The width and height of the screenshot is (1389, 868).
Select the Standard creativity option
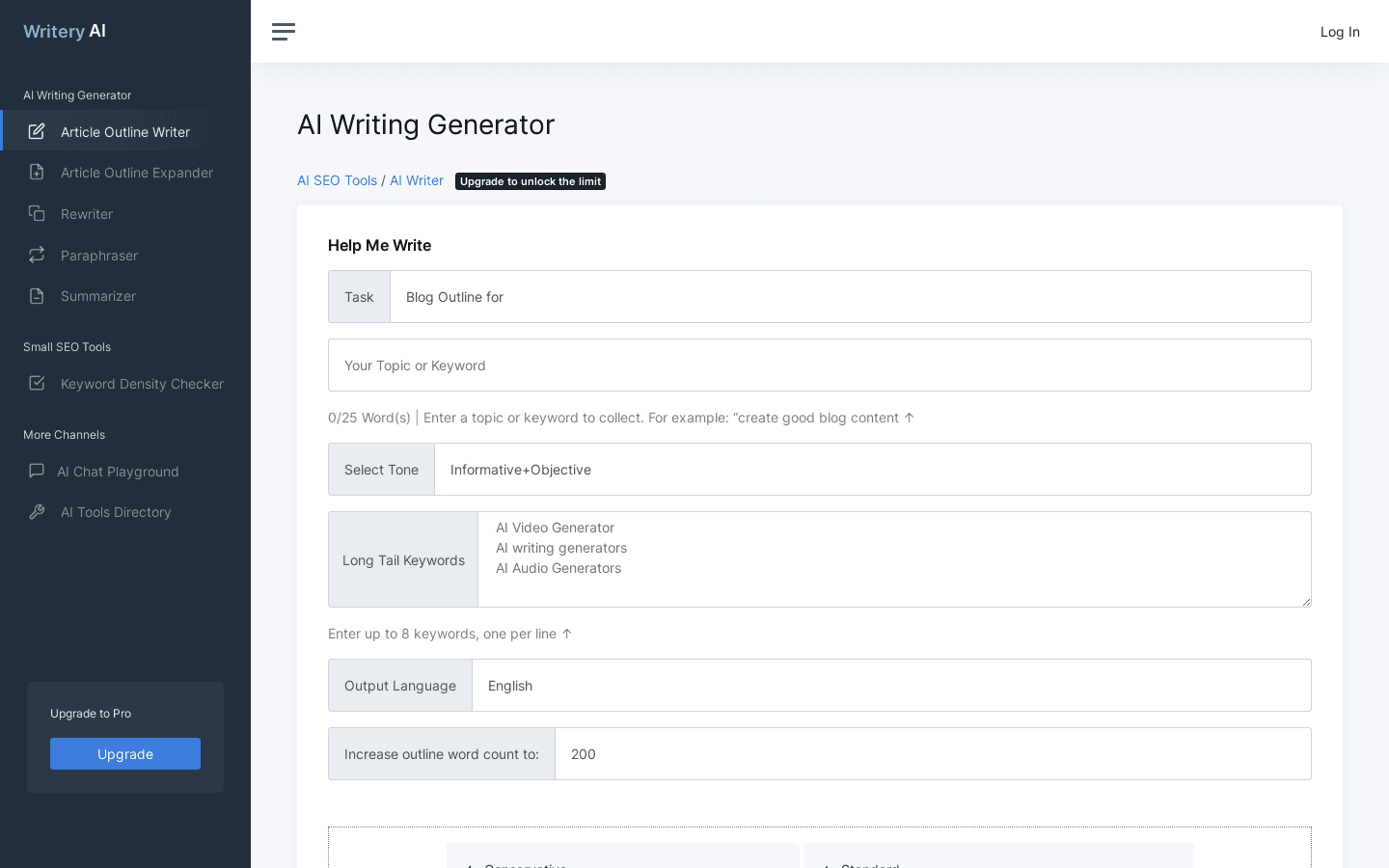998,863
